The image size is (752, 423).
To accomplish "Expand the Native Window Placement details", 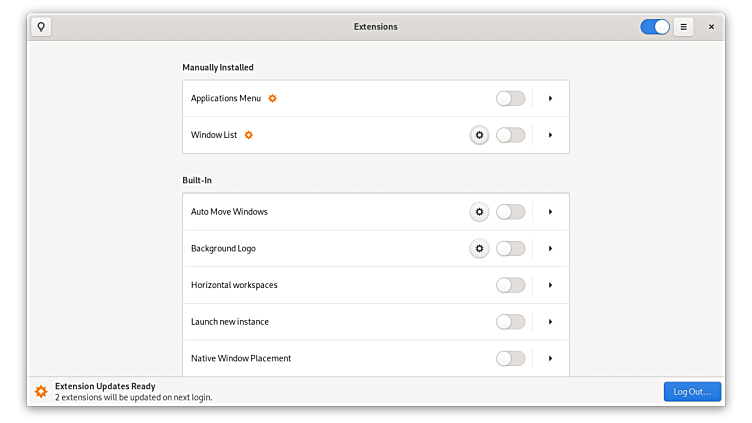I will pyautogui.click(x=550, y=358).
